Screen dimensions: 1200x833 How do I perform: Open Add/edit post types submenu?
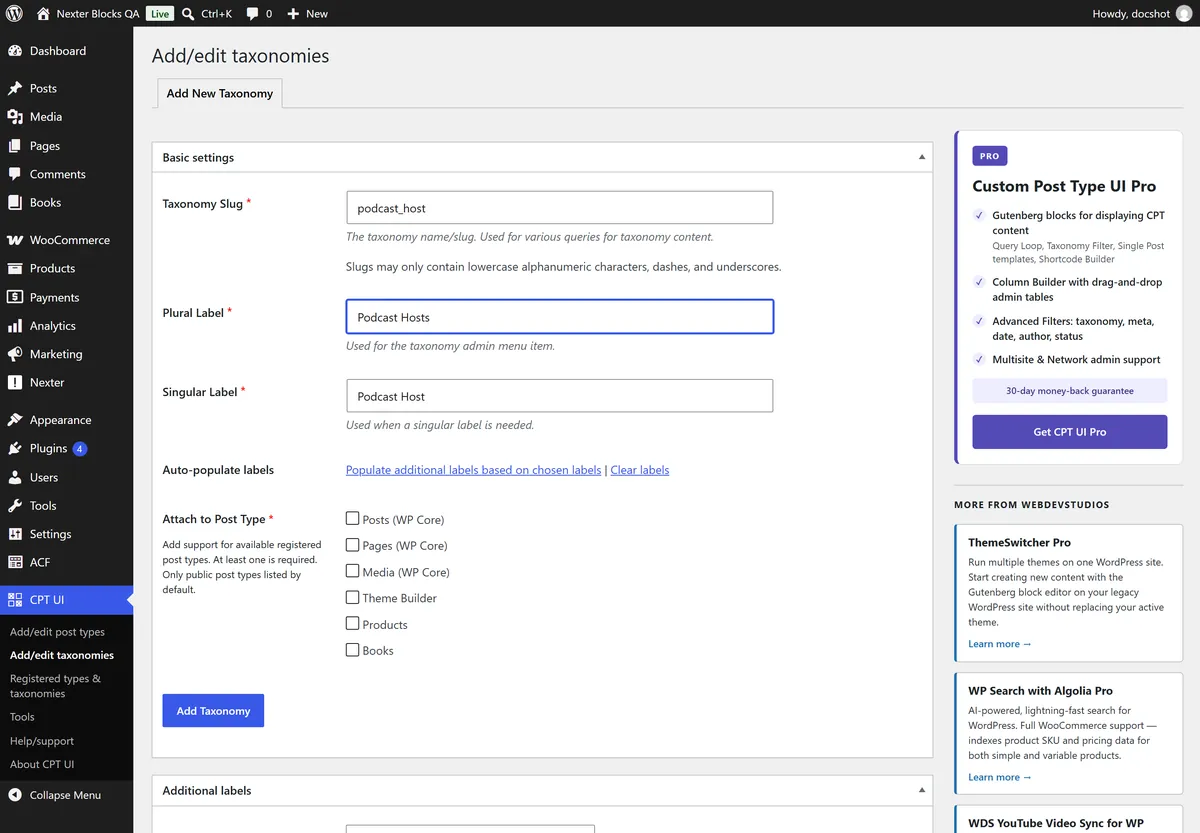click(x=57, y=632)
